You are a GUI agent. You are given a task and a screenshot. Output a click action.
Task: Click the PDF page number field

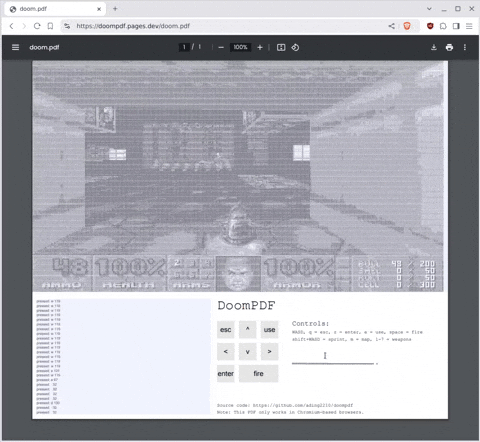[x=184, y=47]
